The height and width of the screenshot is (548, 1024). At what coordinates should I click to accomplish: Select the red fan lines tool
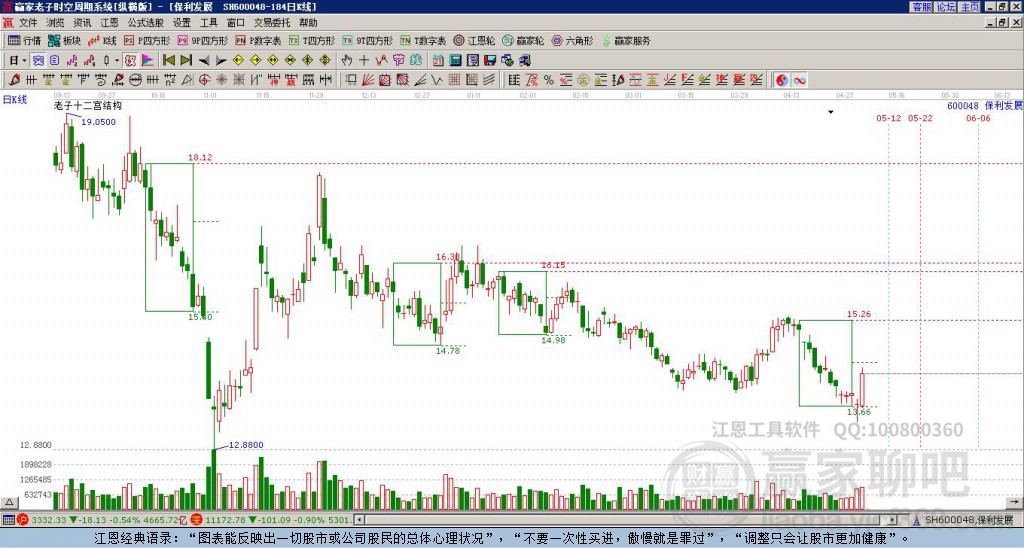coord(368,80)
